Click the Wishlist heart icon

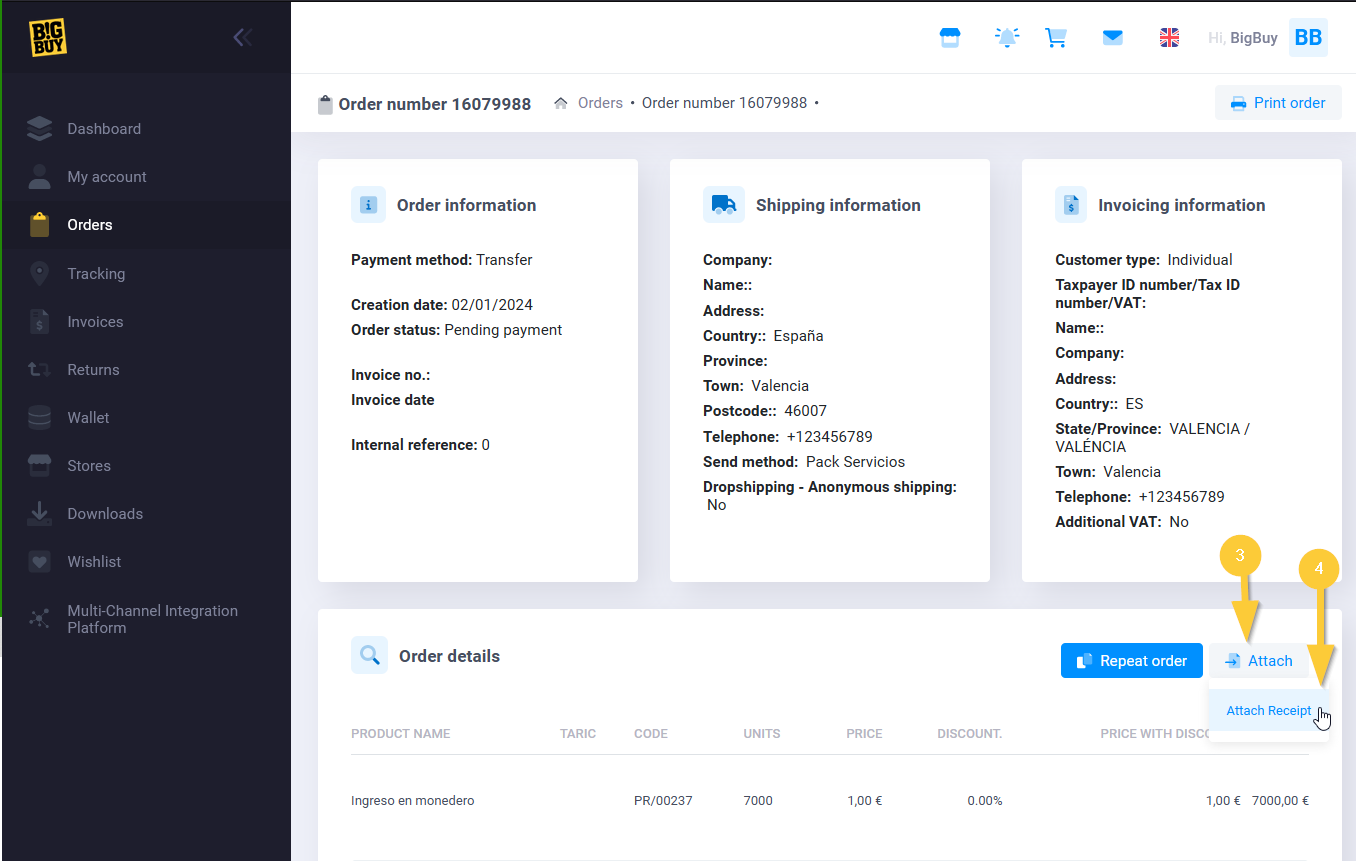[40, 562]
